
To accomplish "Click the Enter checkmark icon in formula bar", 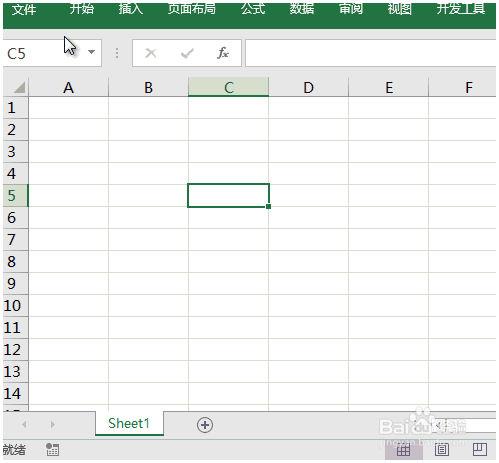I will coord(187,53).
